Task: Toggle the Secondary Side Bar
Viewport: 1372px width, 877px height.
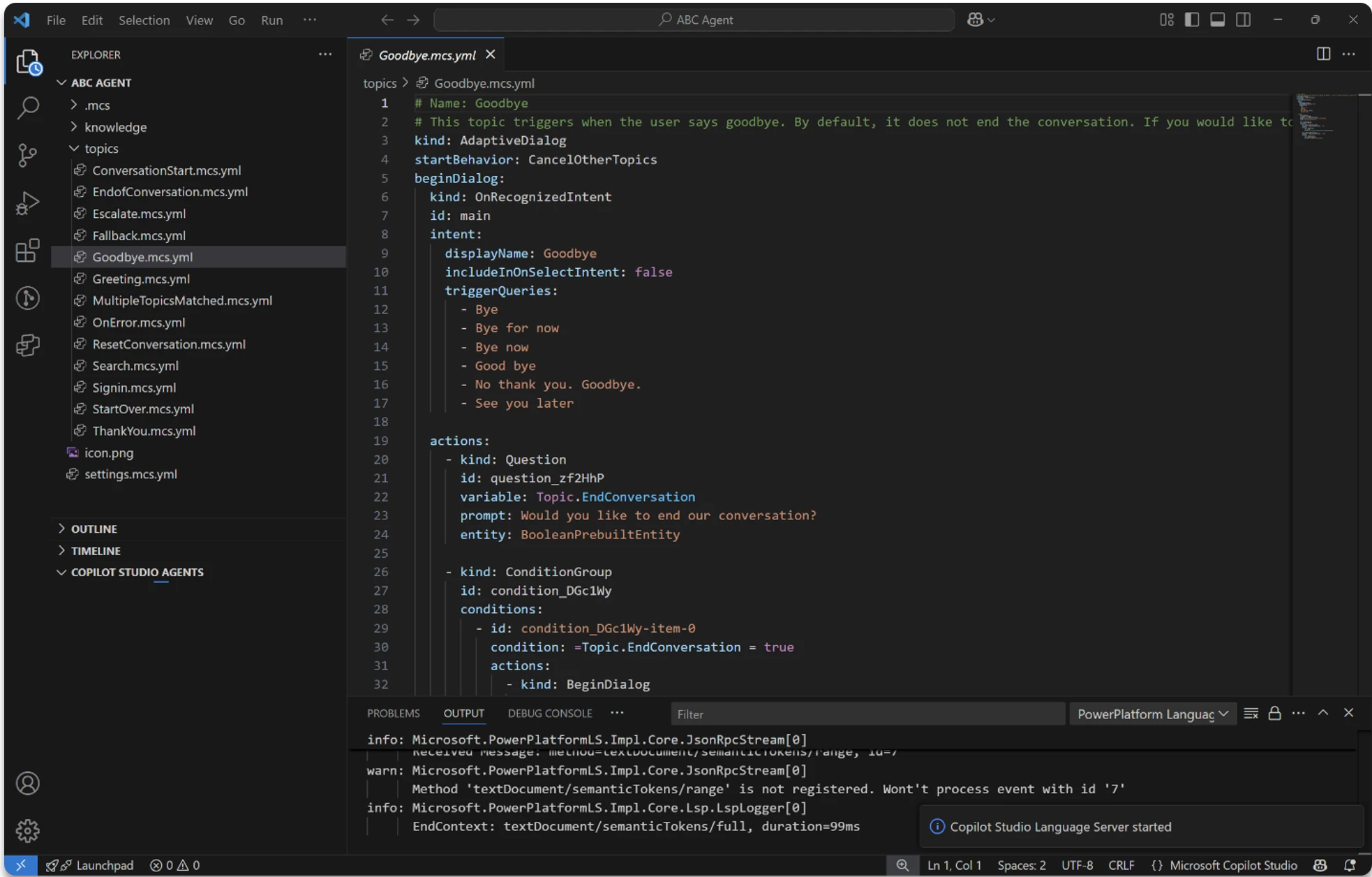Action: 1244,20
